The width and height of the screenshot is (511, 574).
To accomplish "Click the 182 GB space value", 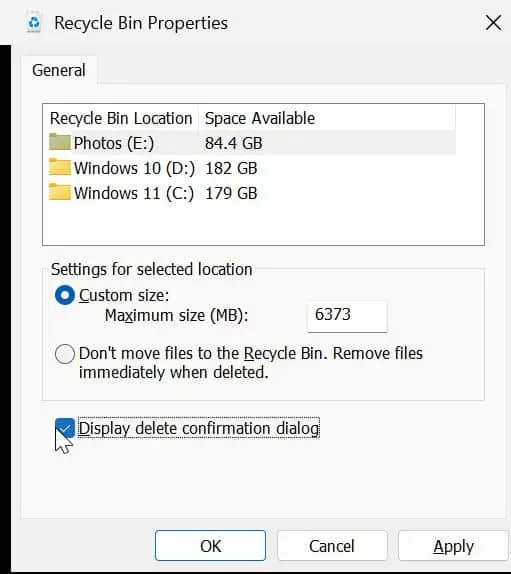I will pyautogui.click(x=231, y=168).
